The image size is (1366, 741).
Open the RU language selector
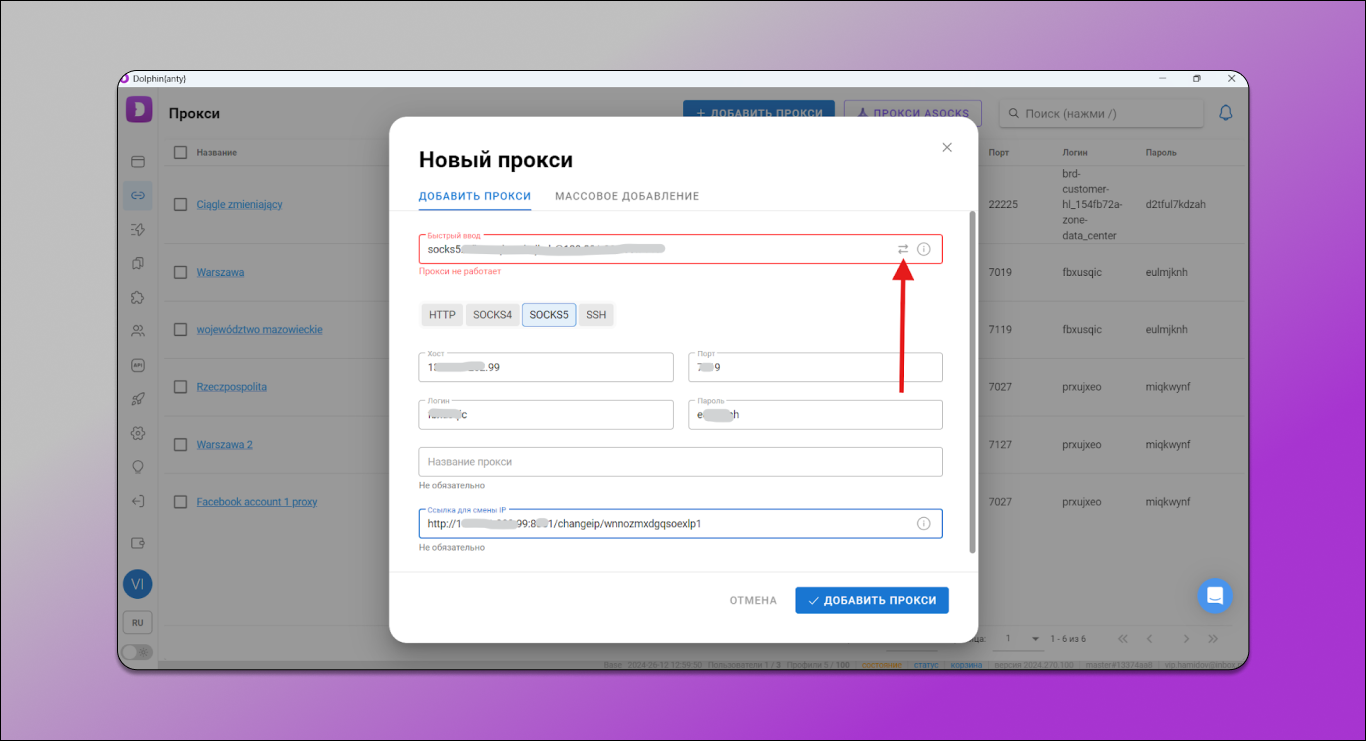138,622
